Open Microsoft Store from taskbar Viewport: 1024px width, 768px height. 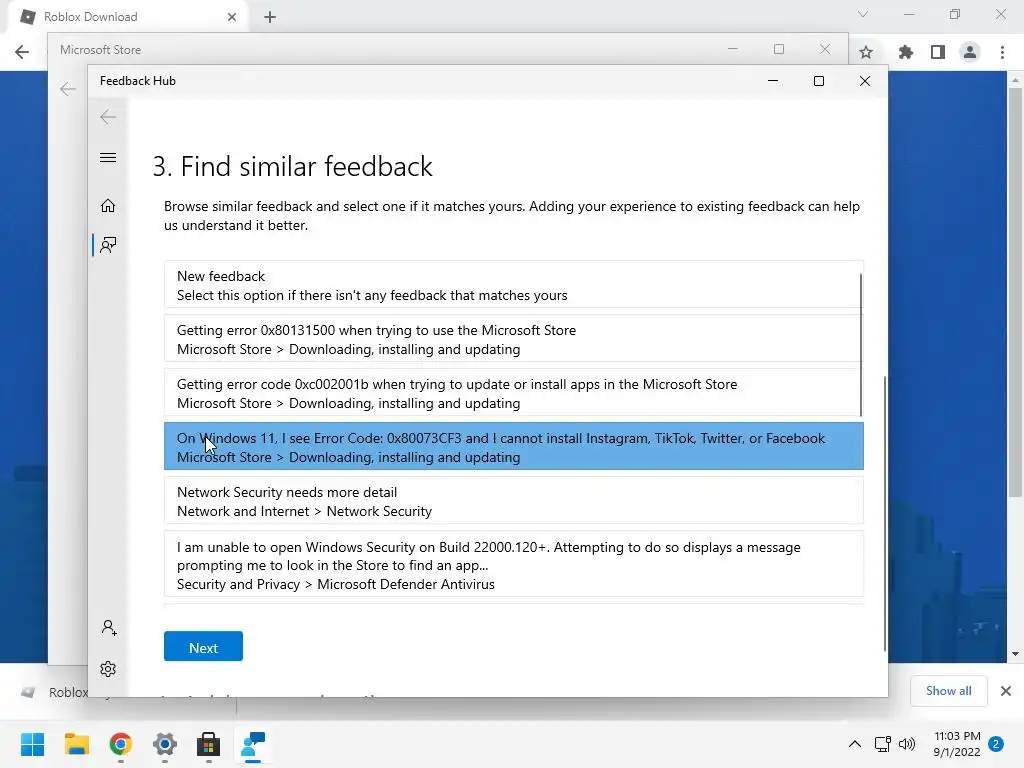tap(208, 744)
